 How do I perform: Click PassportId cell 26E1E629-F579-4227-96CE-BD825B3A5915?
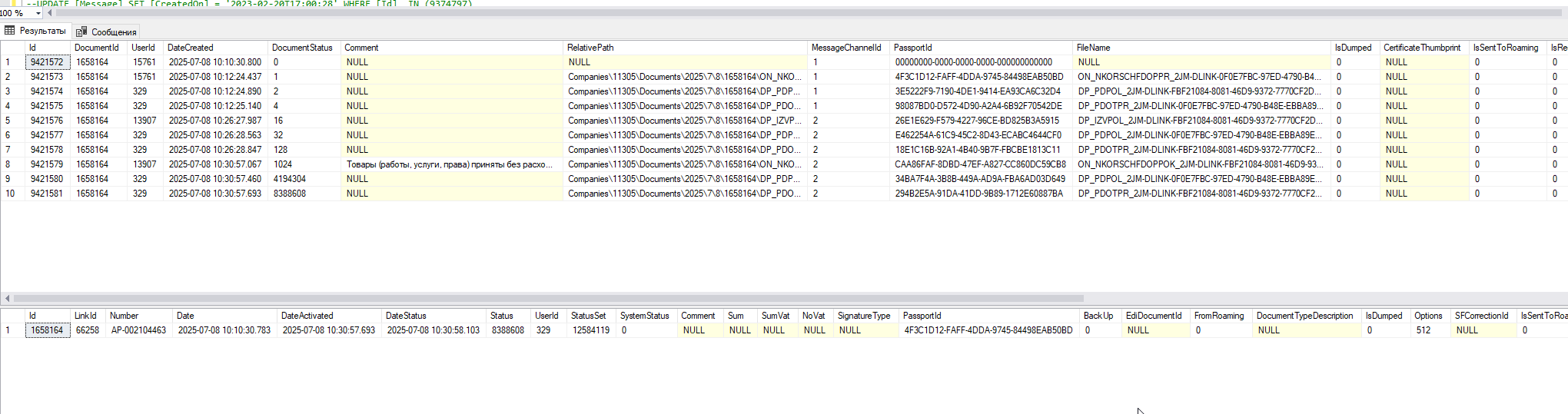(x=981, y=121)
